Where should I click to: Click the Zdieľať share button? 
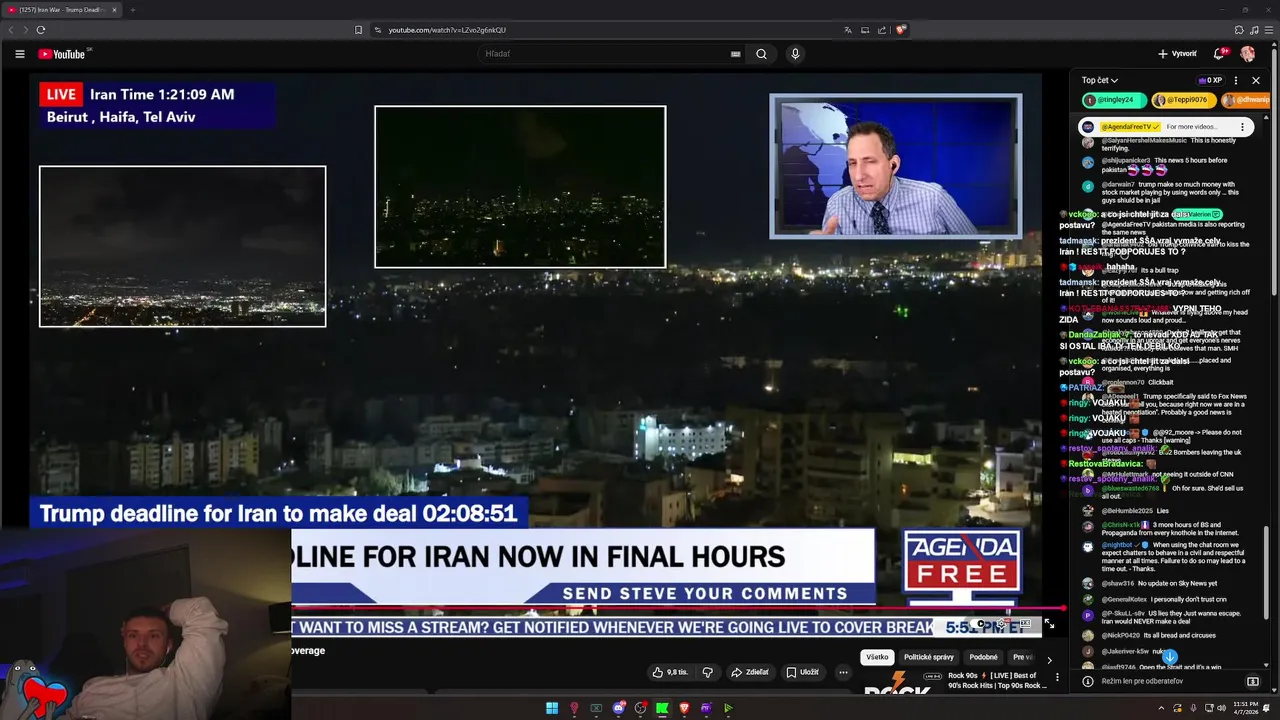tap(749, 672)
